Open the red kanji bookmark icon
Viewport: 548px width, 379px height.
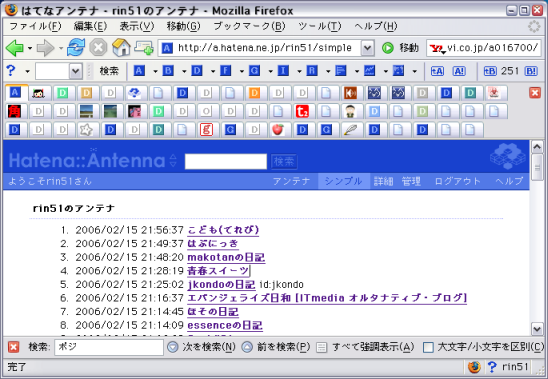click(14, 112)
